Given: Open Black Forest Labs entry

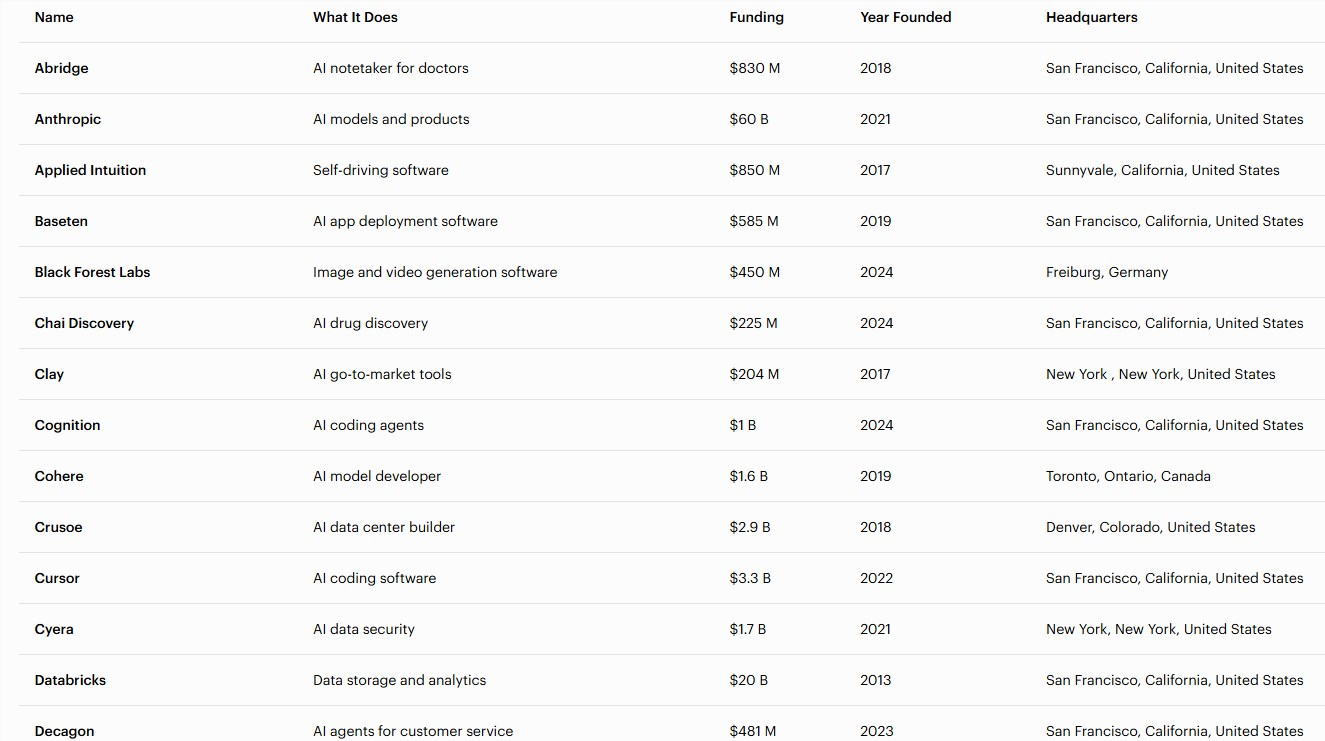Looking at the screenshot, I should 92,272.
